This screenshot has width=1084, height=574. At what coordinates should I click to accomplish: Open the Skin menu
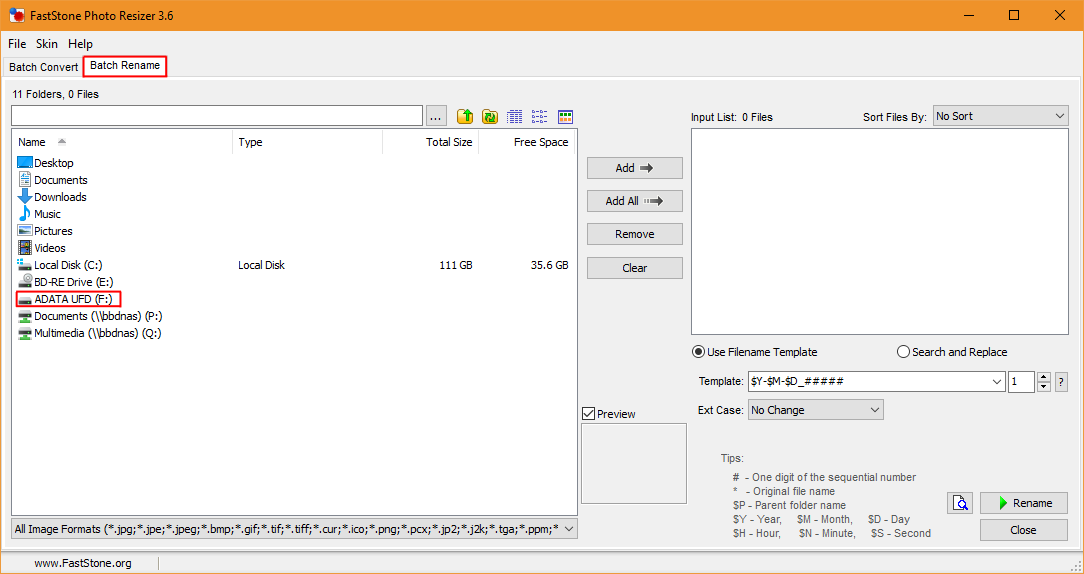point(47,44)
